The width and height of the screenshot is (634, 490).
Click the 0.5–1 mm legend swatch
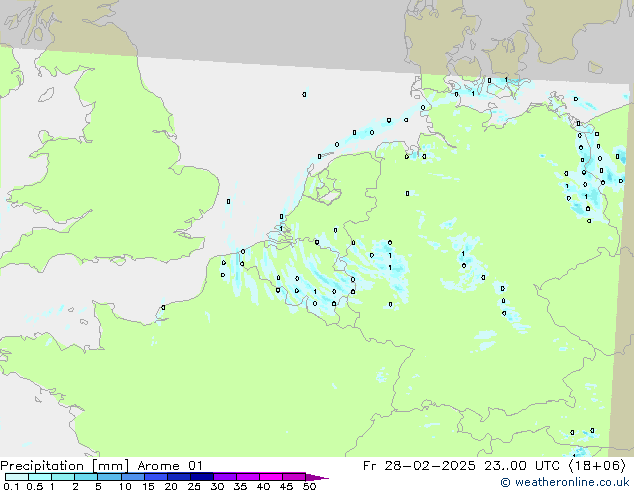(40, 477)
